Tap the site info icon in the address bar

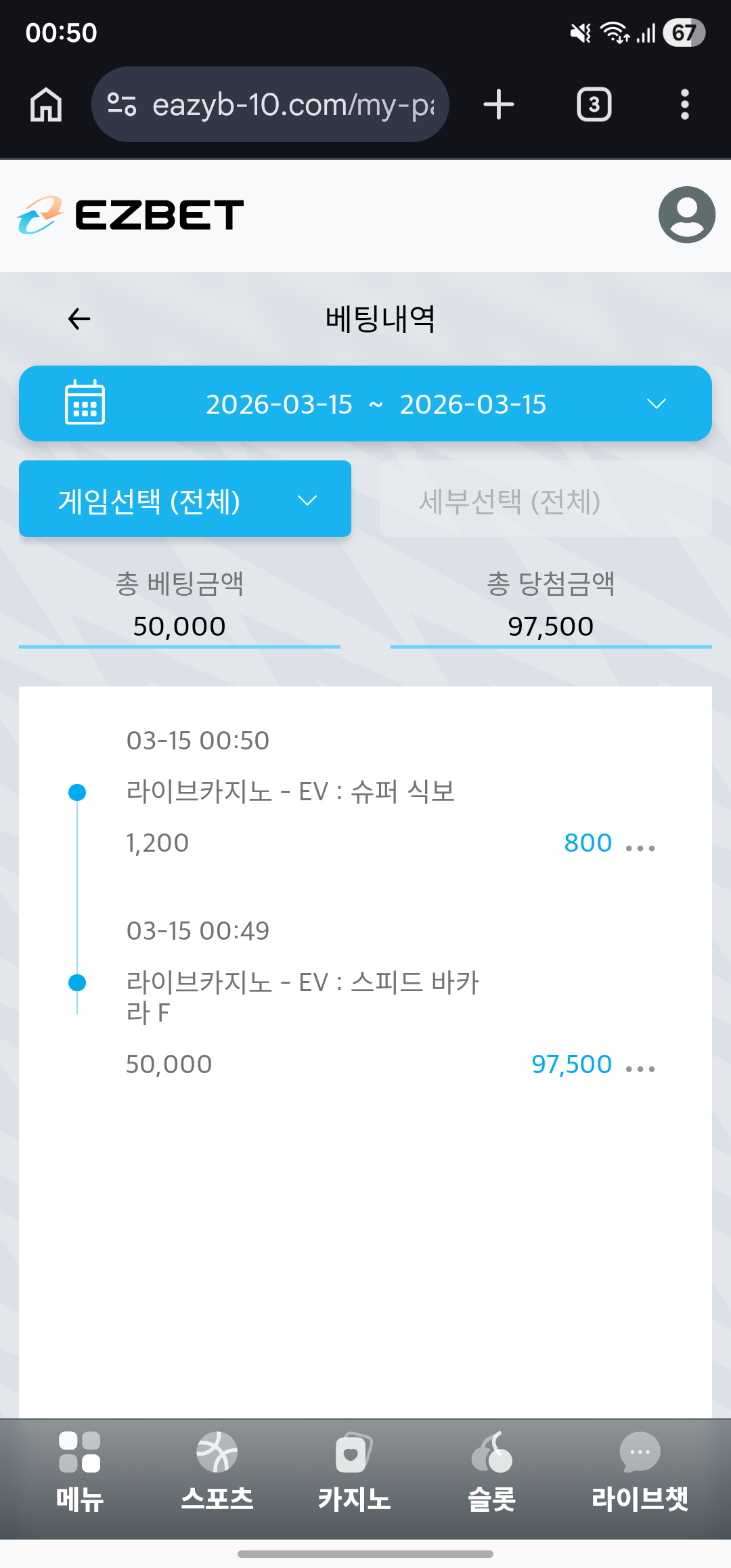(122, 105)
